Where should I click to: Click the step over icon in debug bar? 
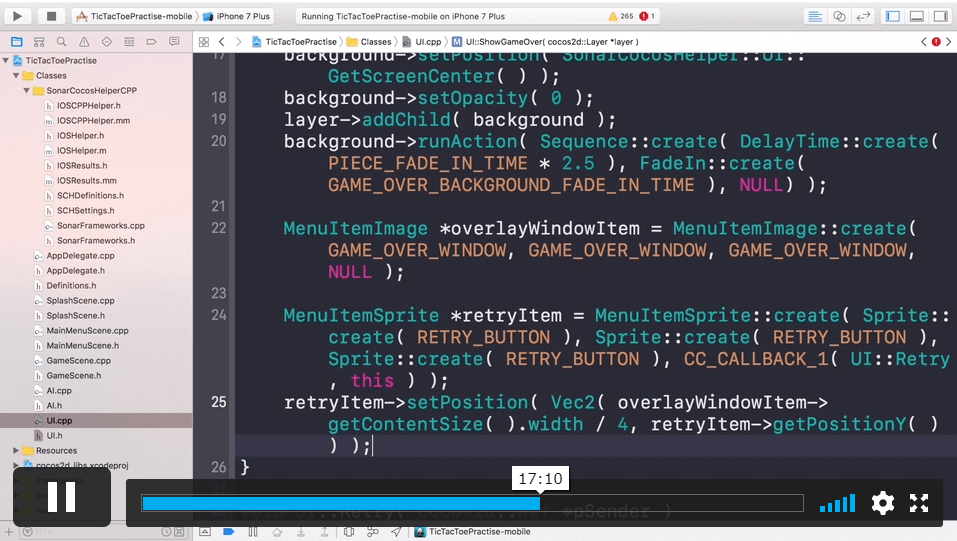tap(277, 532)
